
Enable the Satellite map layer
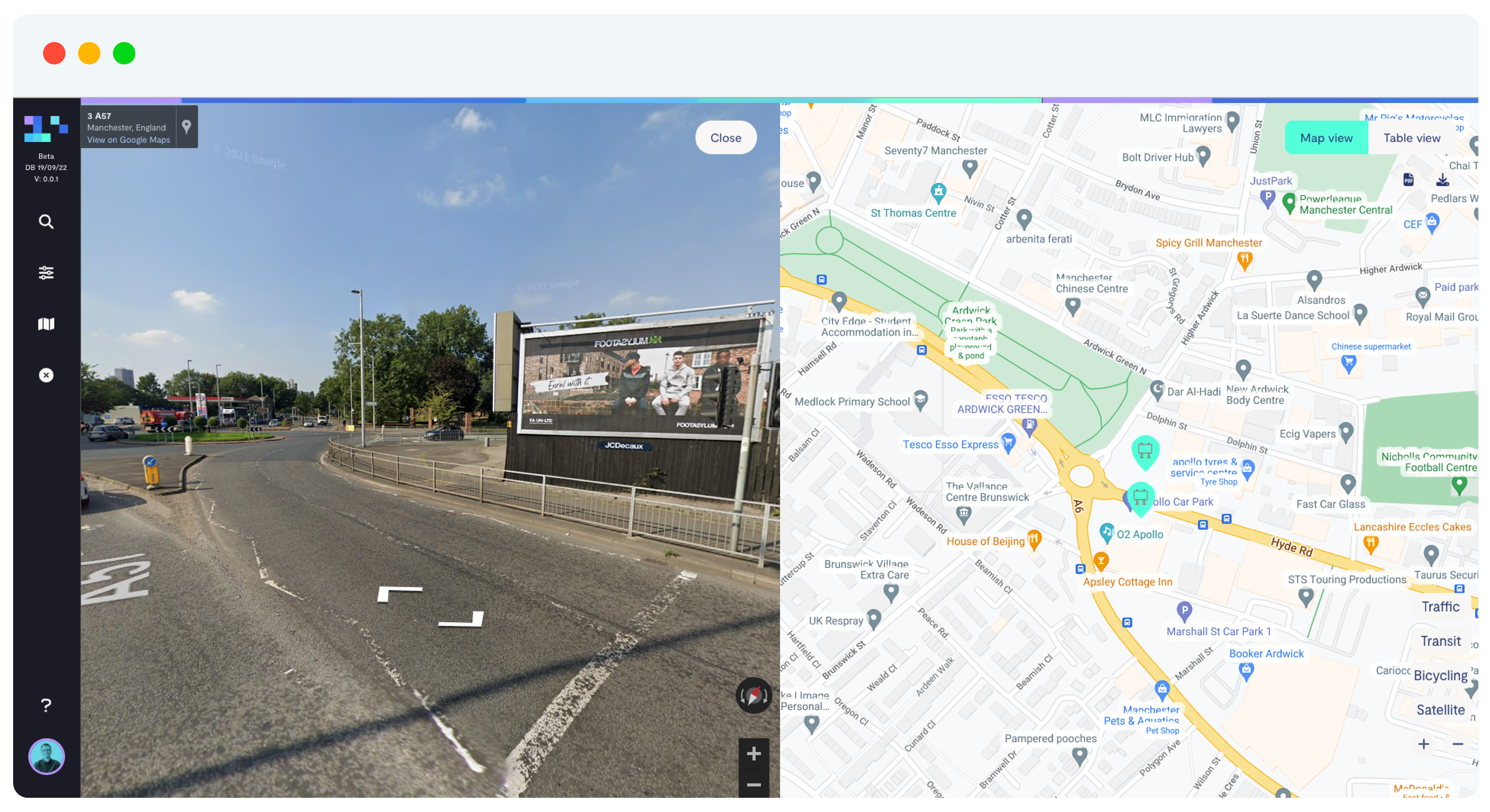pos(1440,710)
